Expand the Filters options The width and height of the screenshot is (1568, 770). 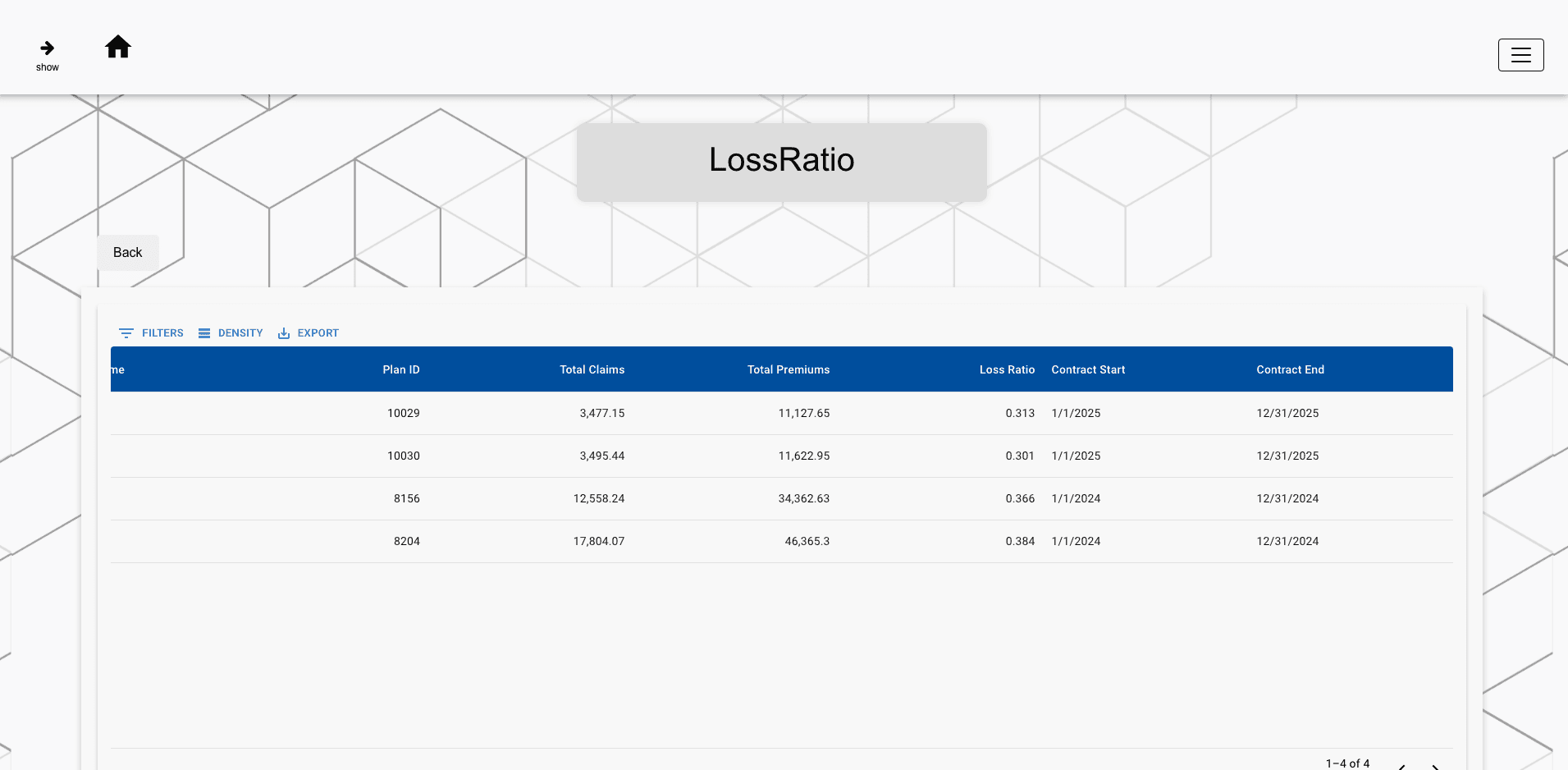(150, 332)
